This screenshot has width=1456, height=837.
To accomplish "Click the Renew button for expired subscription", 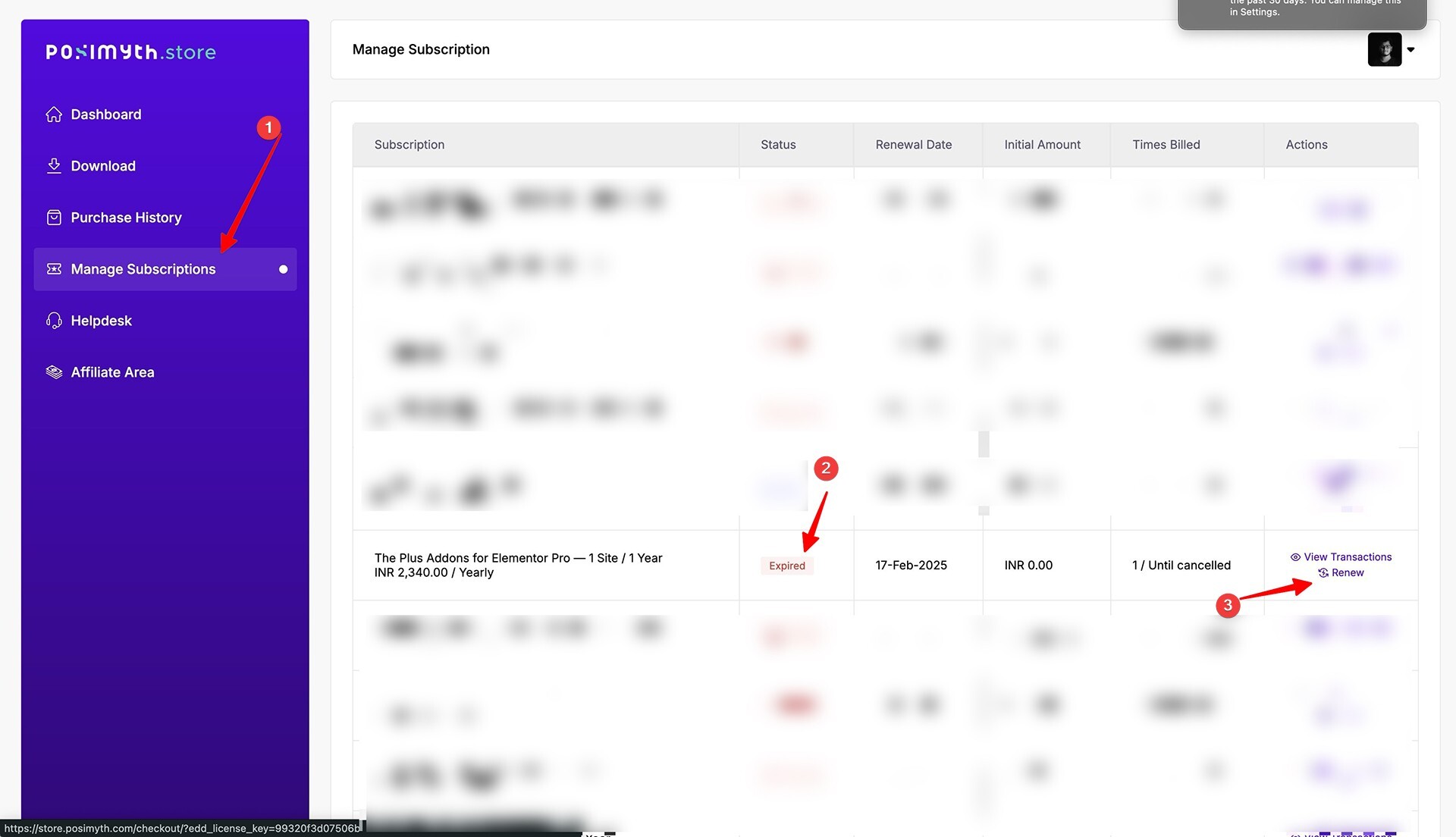I will (1345, 573).
